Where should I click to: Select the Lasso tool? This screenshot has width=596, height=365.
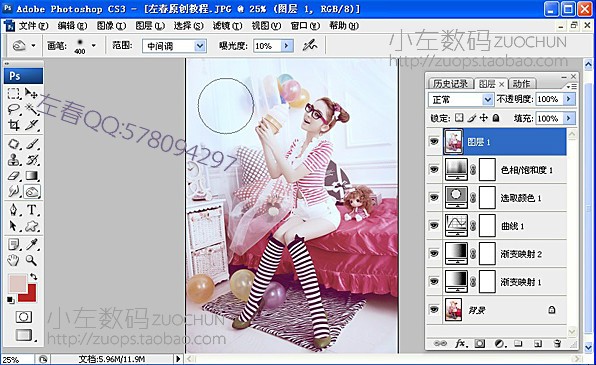[x=14, y=110]
